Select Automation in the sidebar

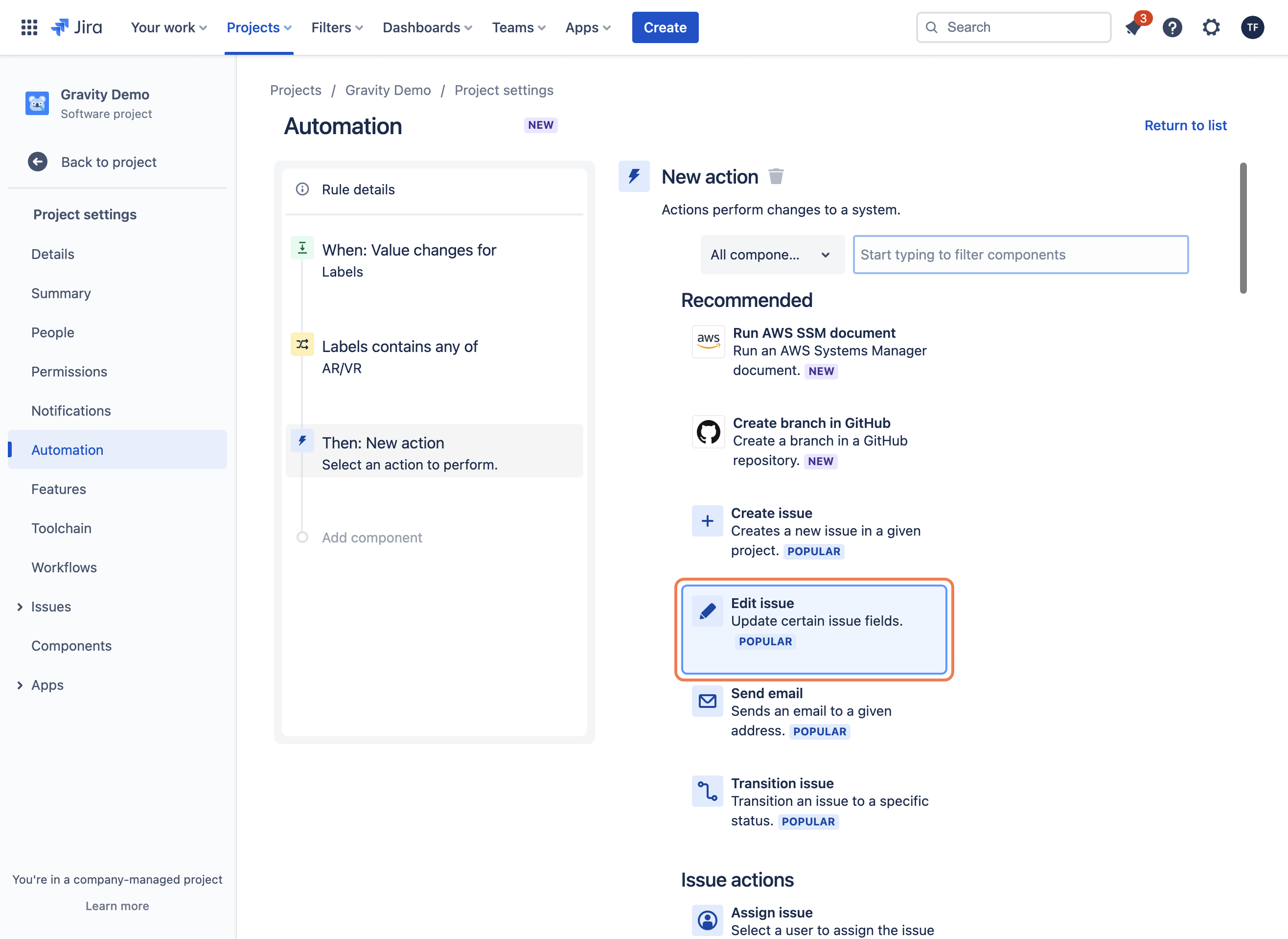[117, 449]
